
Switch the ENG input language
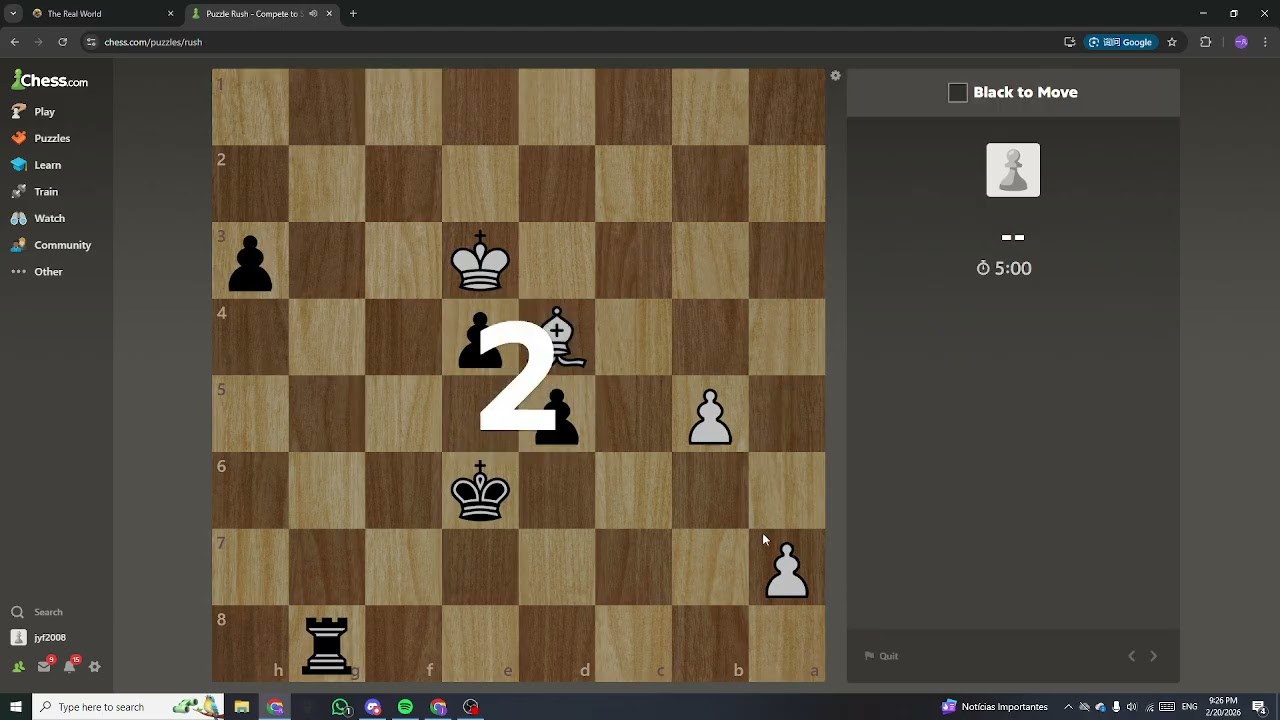1189,707
